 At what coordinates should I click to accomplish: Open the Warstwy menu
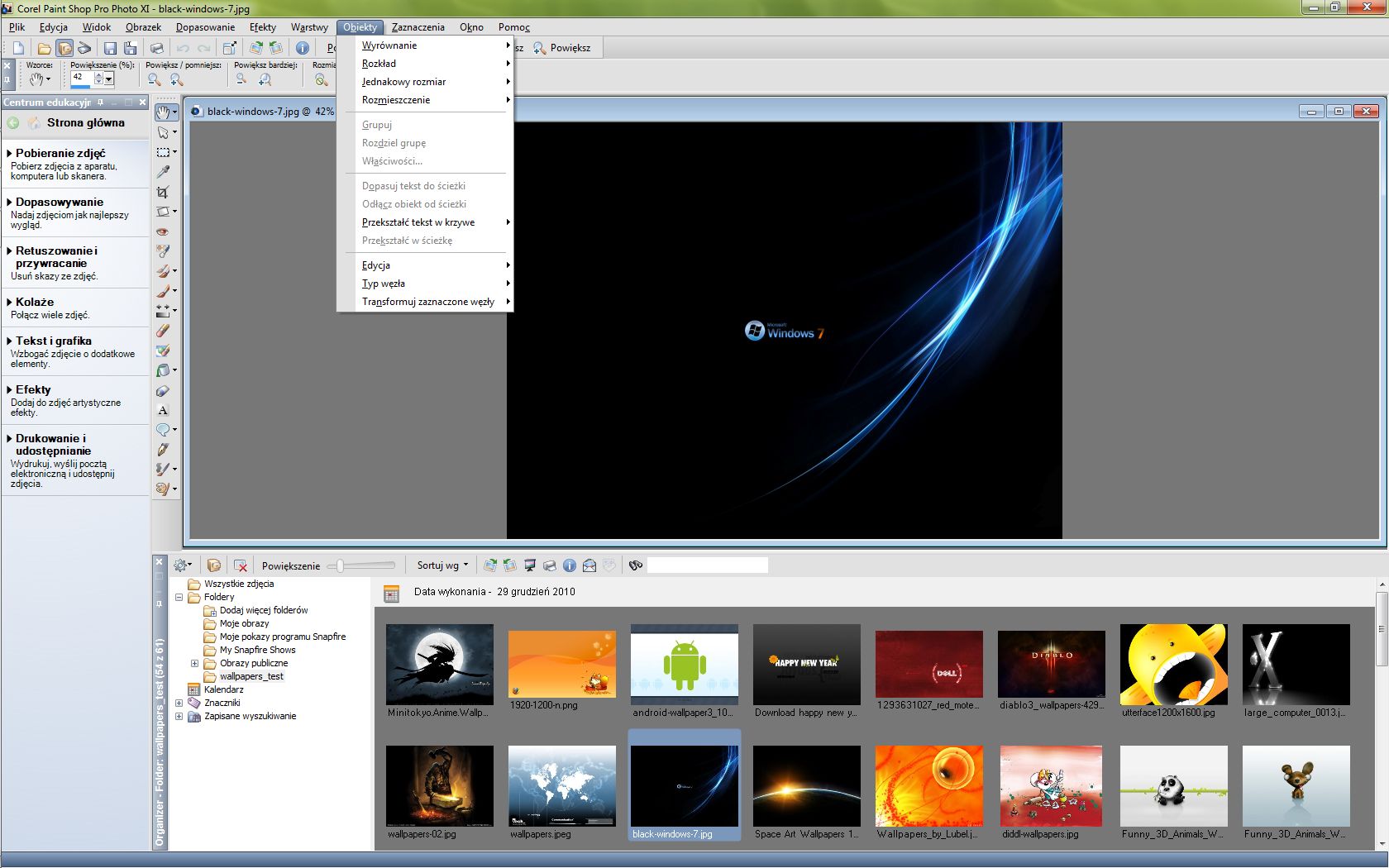coord(309,27)
